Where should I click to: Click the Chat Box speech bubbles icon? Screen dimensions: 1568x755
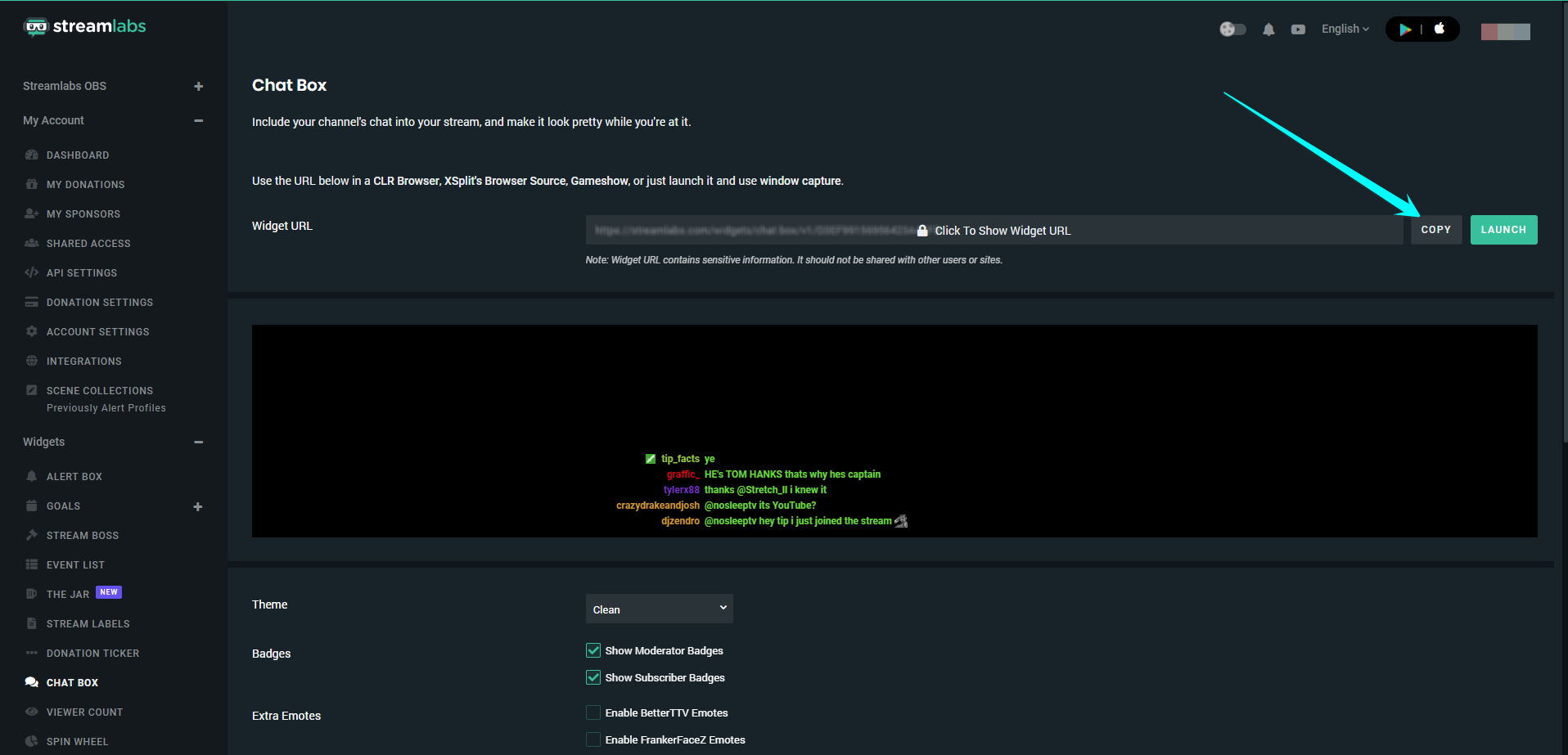point(32,682)
